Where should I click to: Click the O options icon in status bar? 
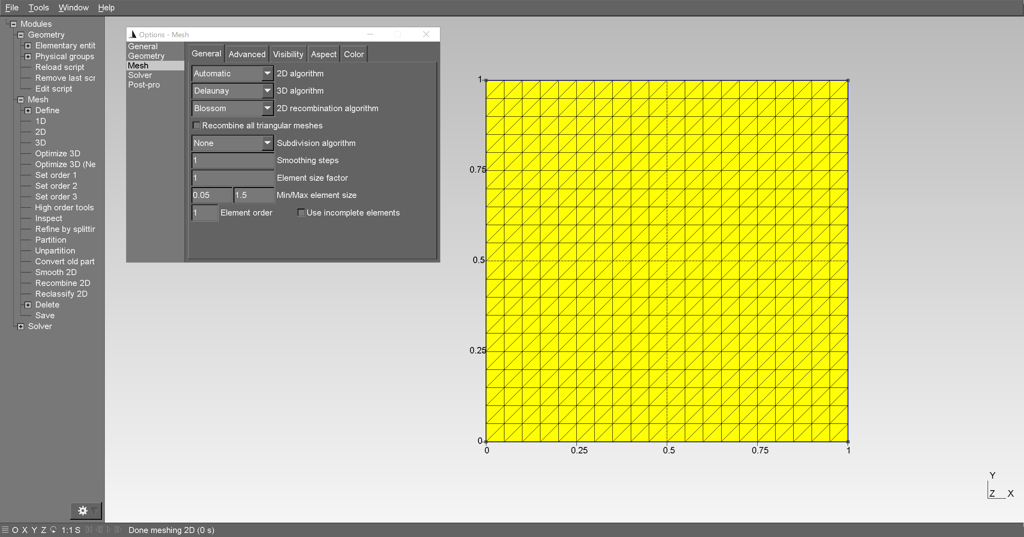(14, 530)
